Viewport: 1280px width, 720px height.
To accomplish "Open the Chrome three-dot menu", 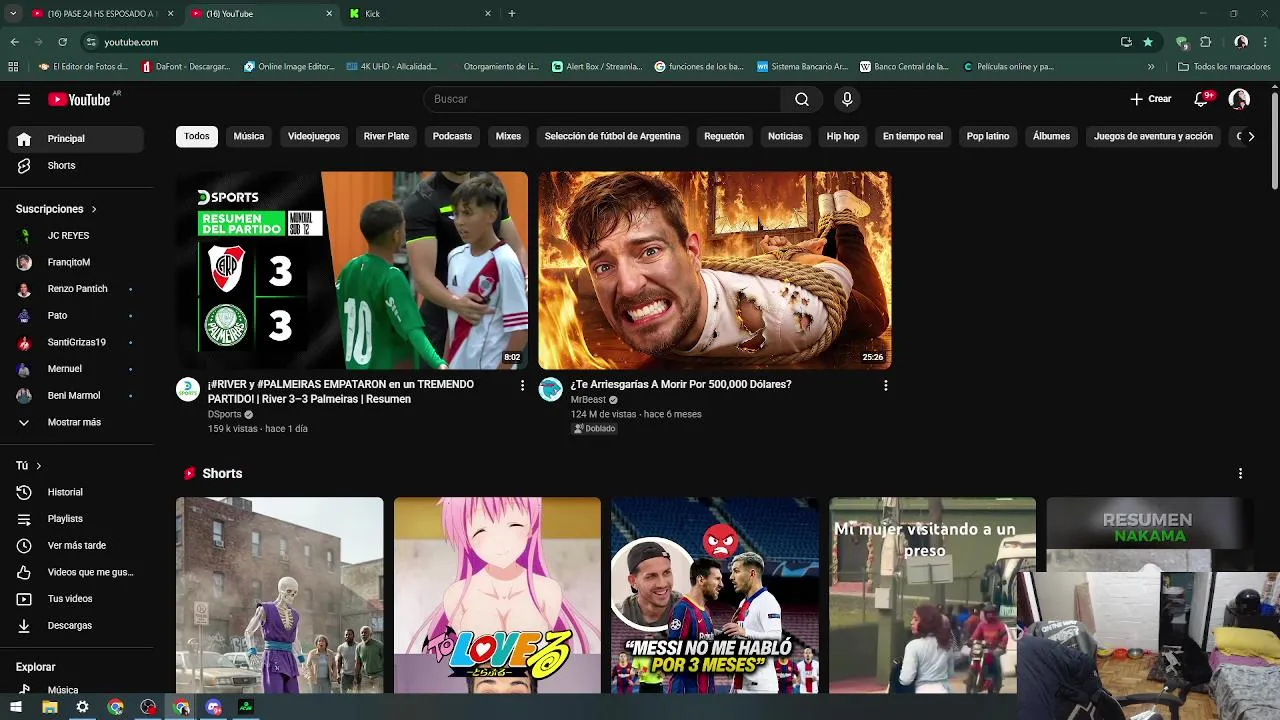I will [x=1266, y=42].
